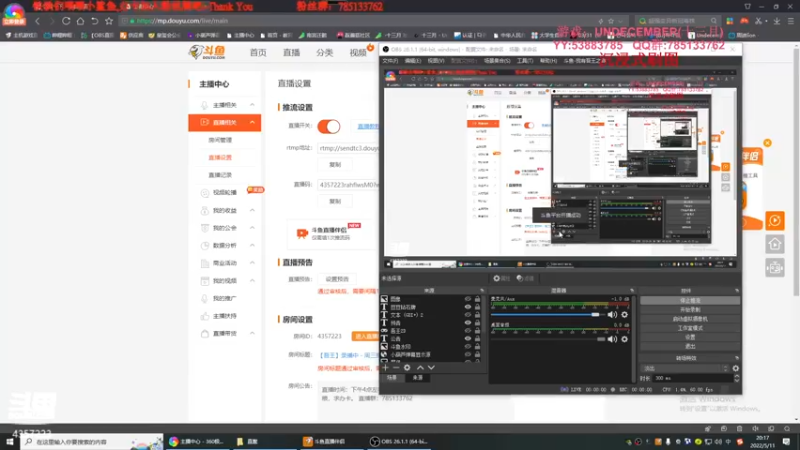Open source properties gear below sources list
The image size is (800, 450).
(x=407, y=367)
